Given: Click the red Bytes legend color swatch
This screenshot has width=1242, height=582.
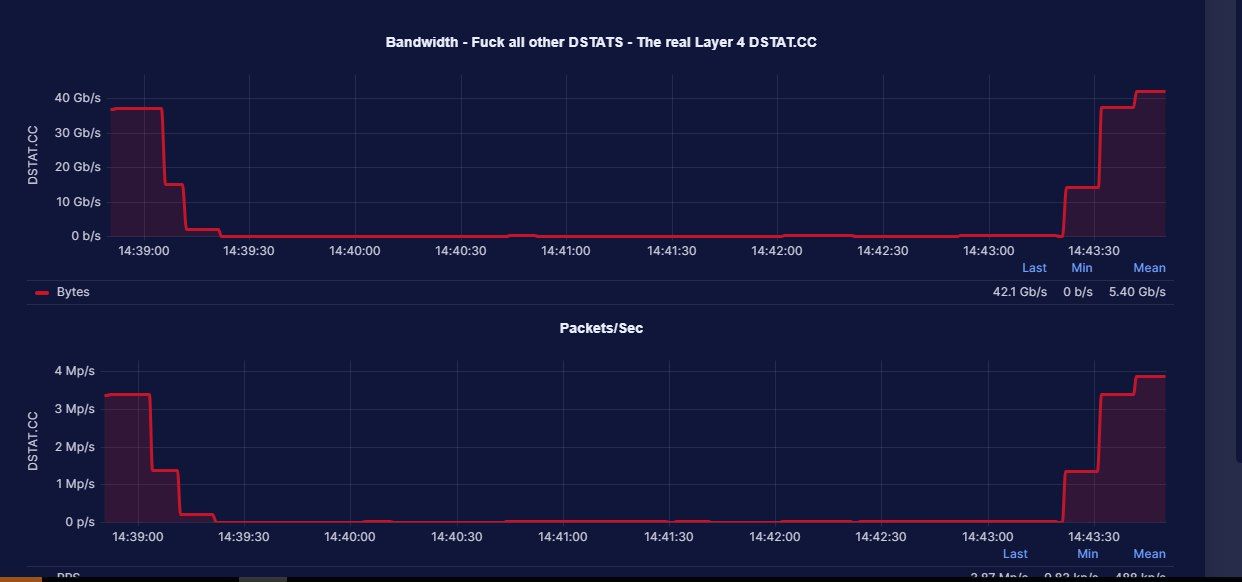Looking at the screenshot, I should pyautogui.click(x=42, y=293).
